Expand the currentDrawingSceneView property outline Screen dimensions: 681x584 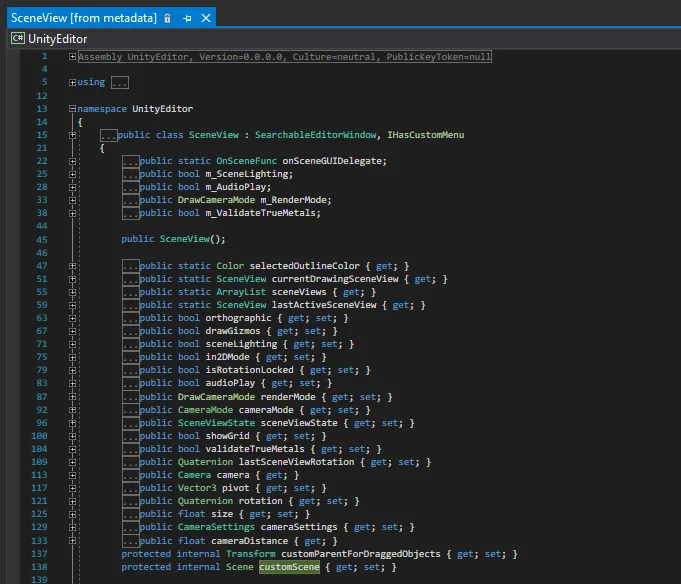pos(73,279)
